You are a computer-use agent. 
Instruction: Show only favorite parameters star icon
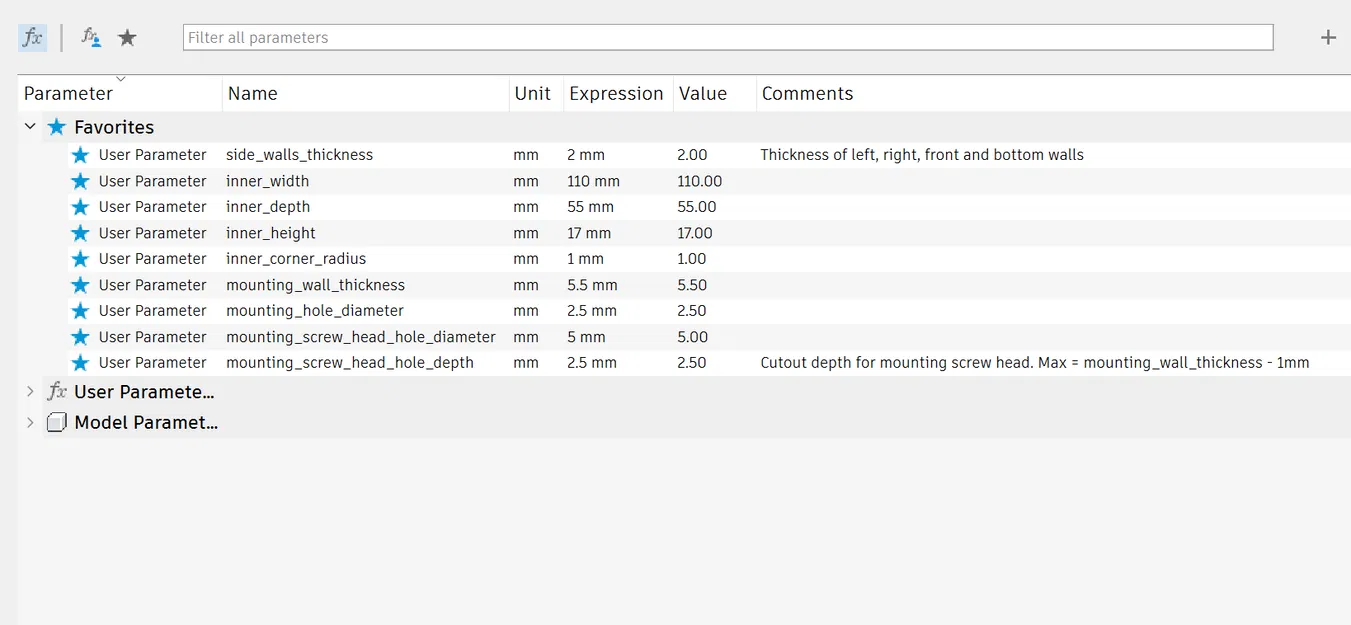(x=127, y=38)
